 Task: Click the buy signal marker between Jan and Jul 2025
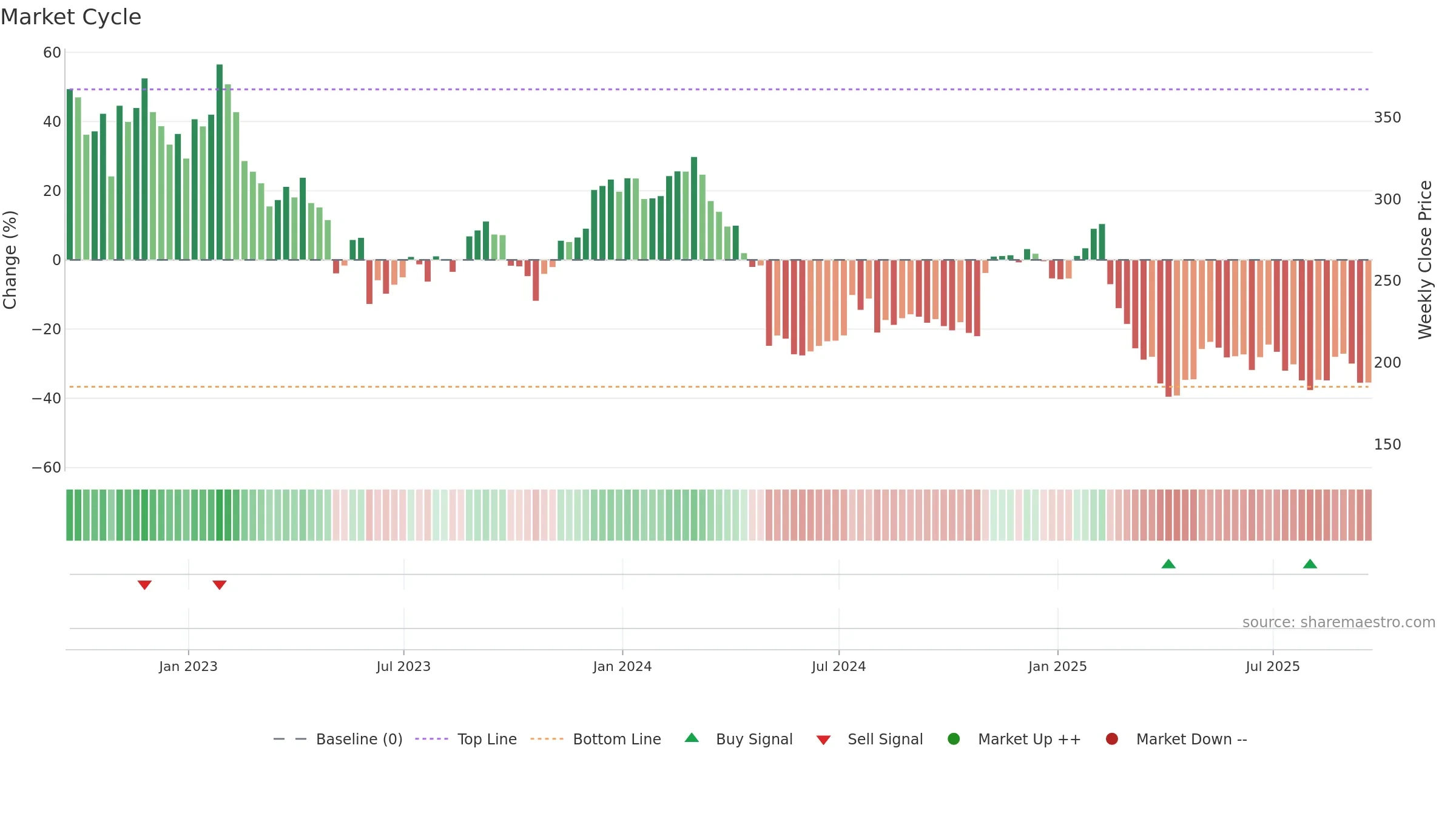point(1168,564)
